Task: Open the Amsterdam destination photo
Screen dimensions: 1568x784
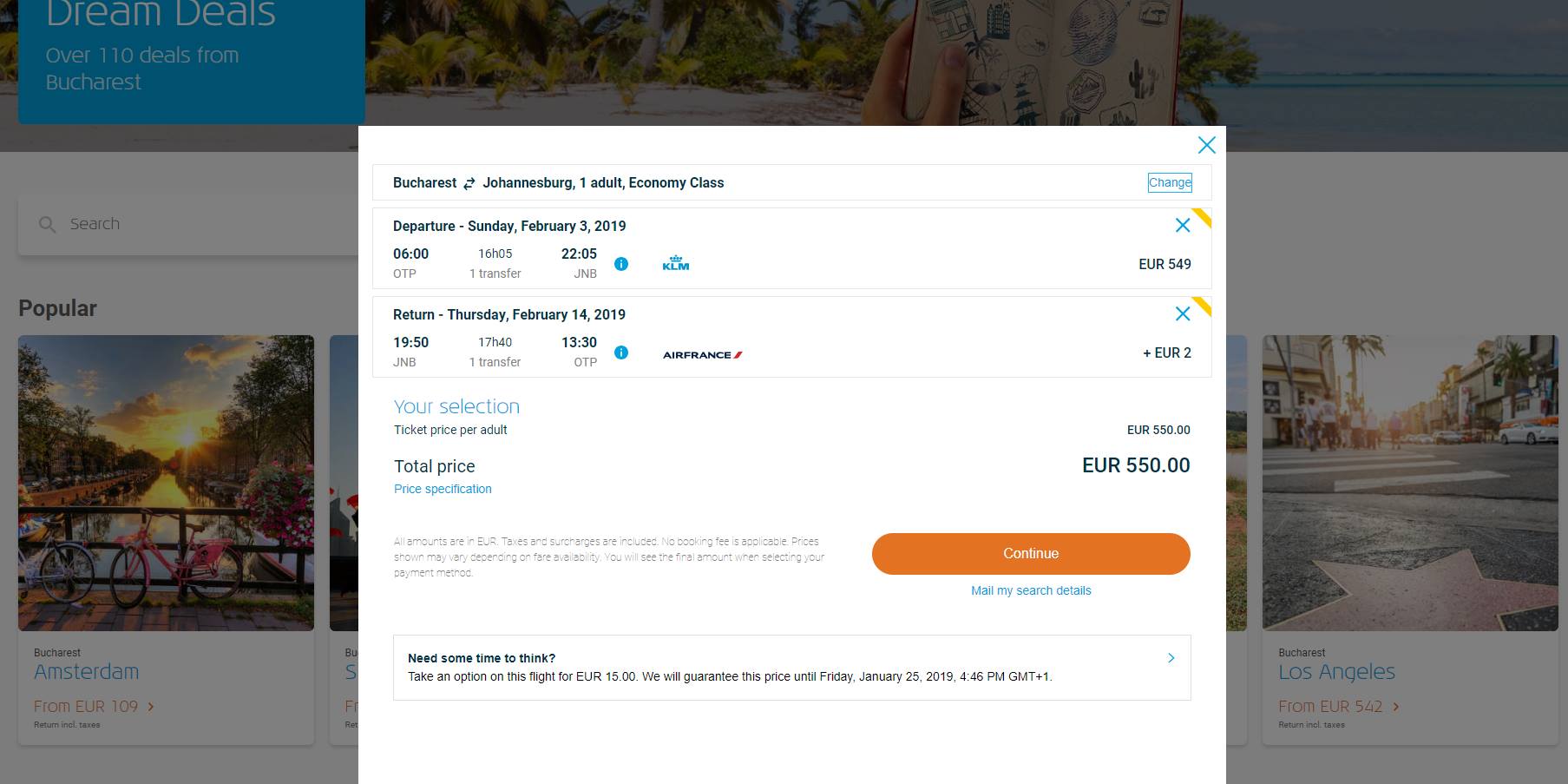Action: [x=166, y=483]
